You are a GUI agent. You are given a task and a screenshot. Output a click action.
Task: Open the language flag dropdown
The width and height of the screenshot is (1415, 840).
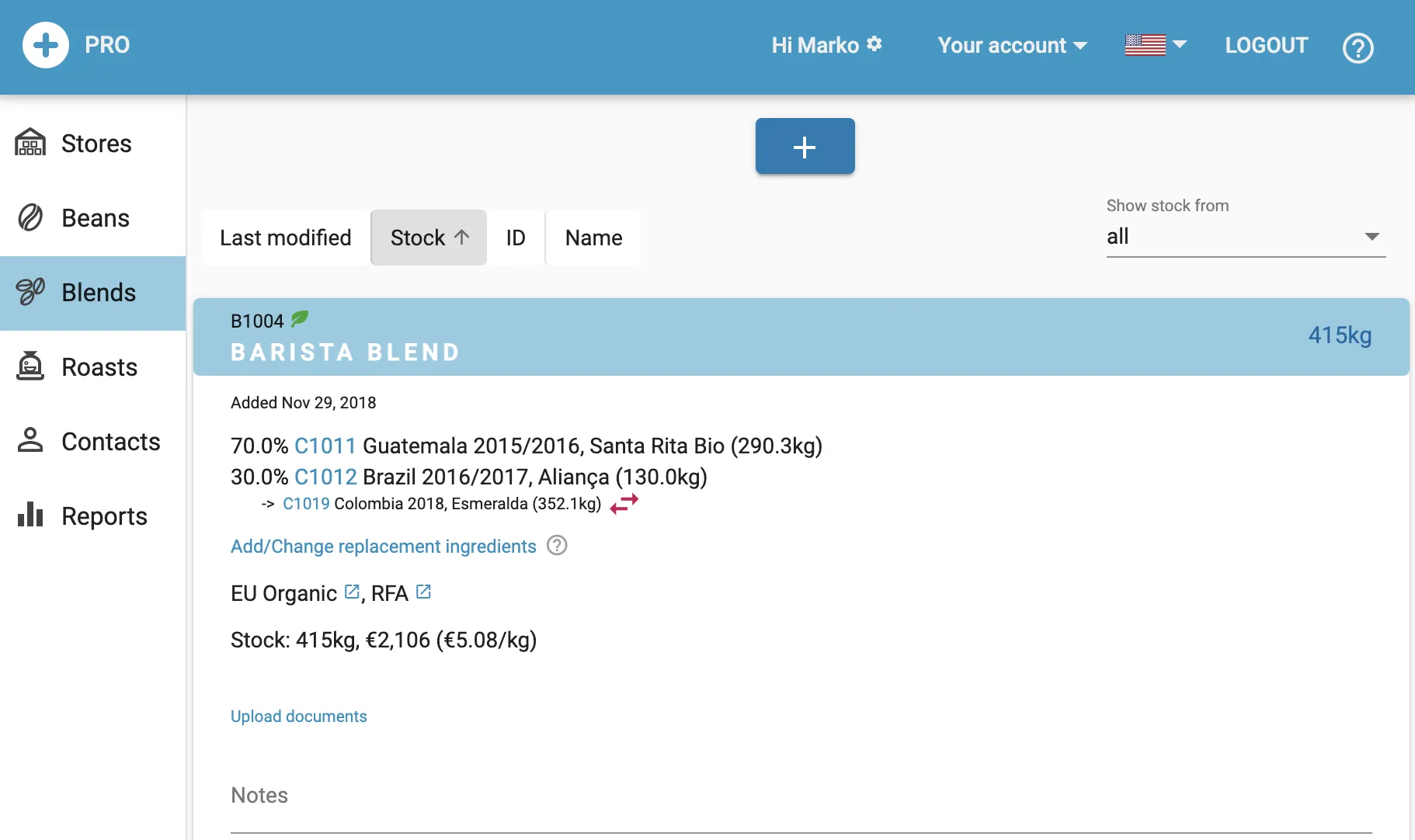point(1155,45)
